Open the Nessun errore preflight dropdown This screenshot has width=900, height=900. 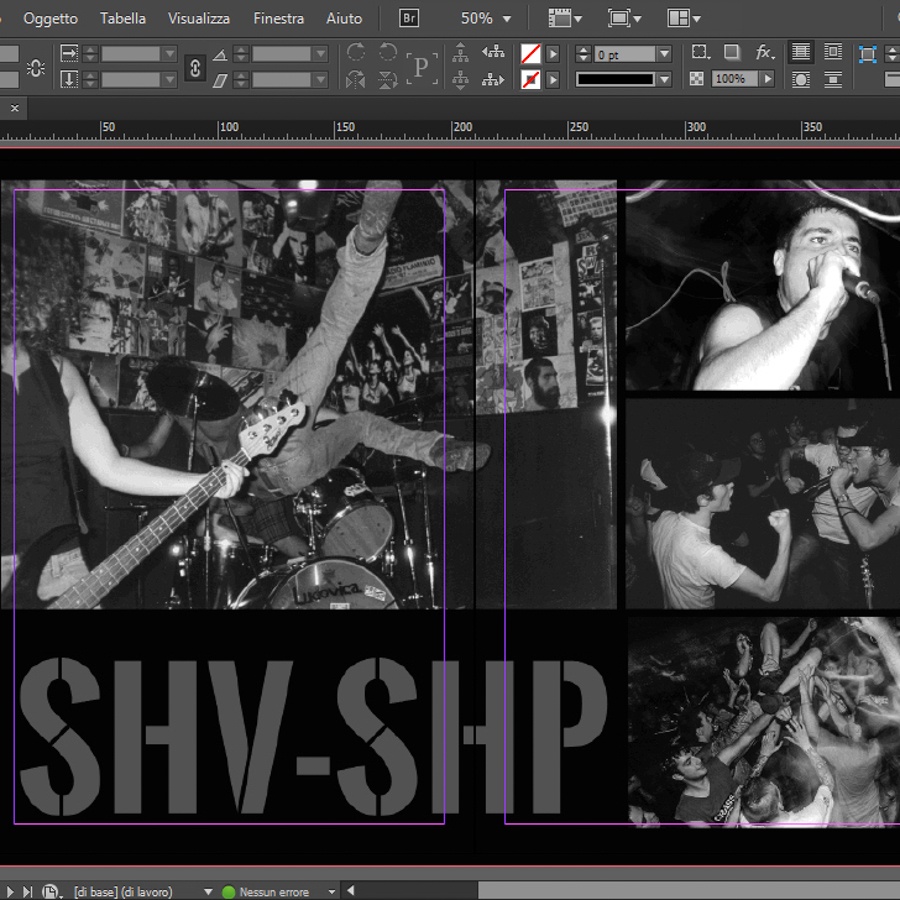[332, 891]
